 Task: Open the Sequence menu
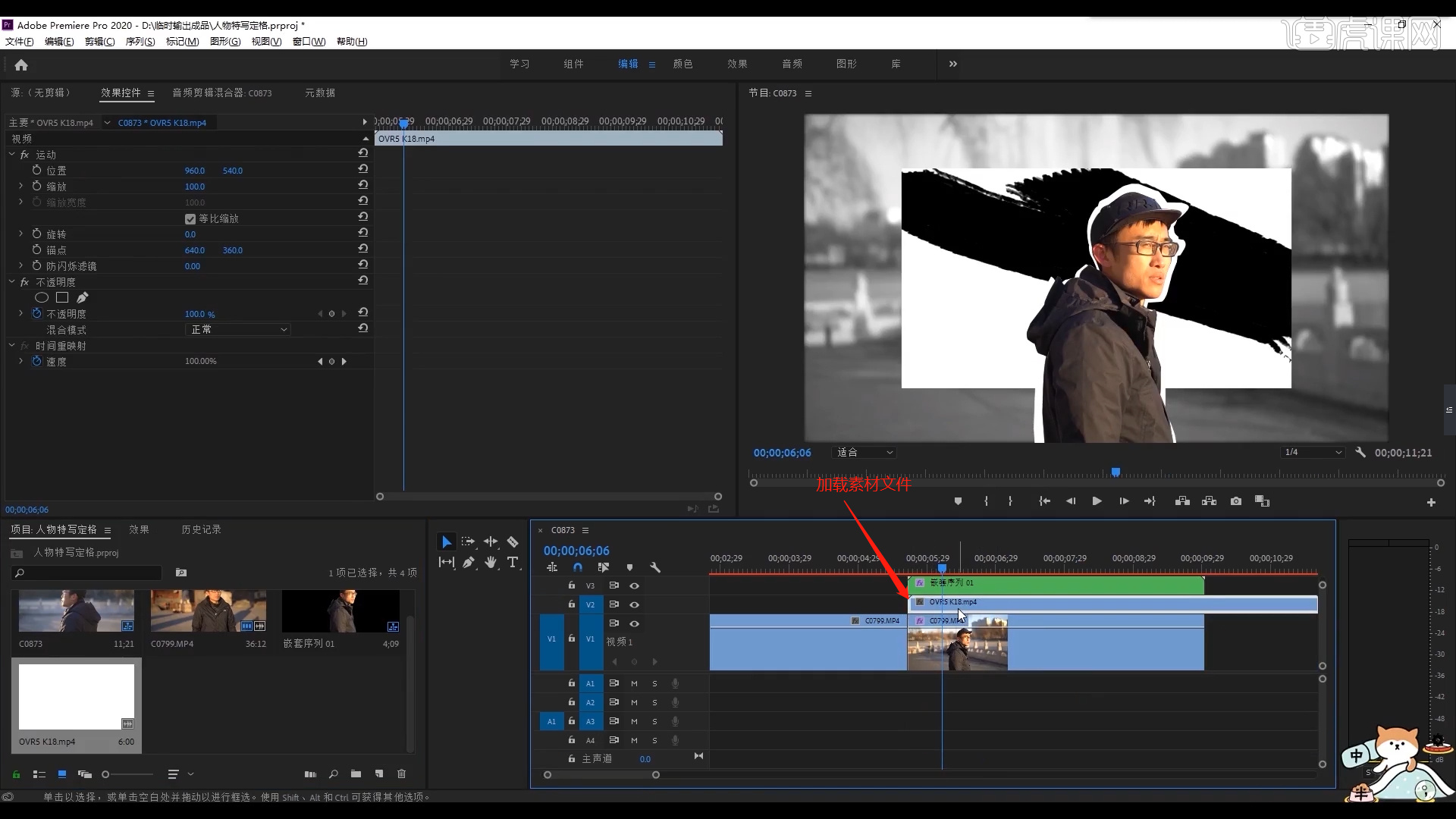[140, 42]
